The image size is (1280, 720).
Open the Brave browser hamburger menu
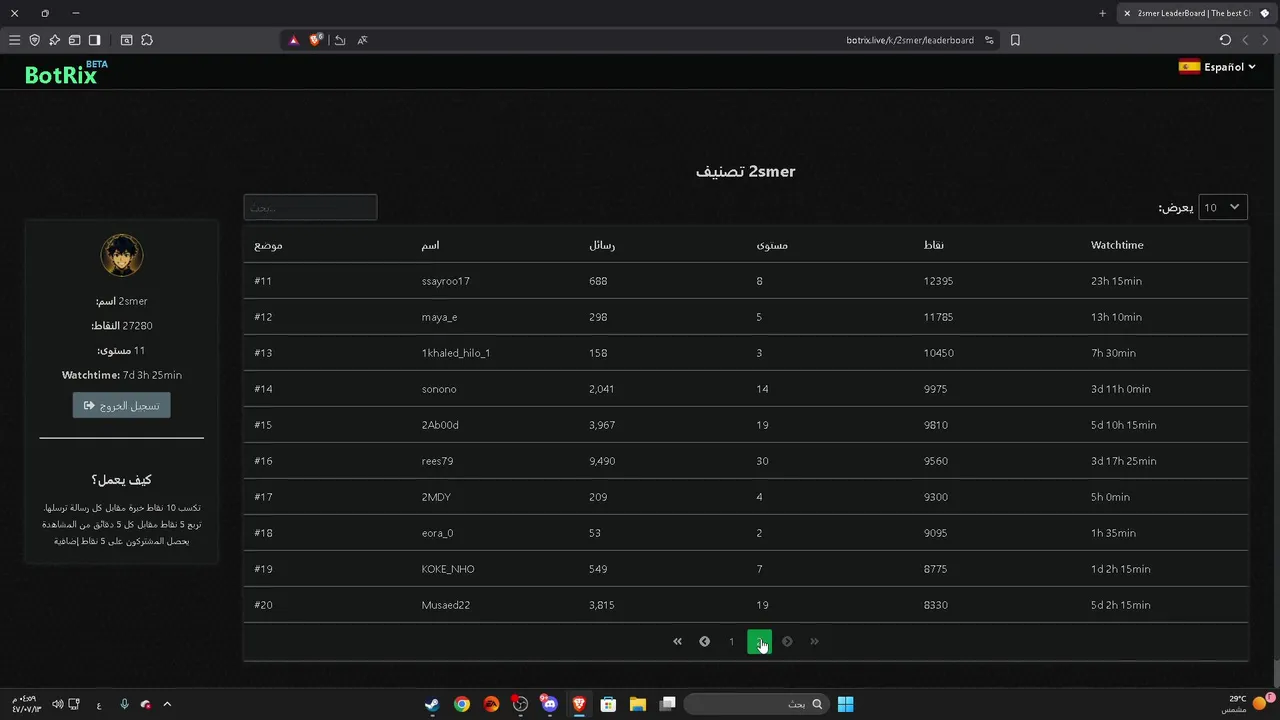[14, 40]
